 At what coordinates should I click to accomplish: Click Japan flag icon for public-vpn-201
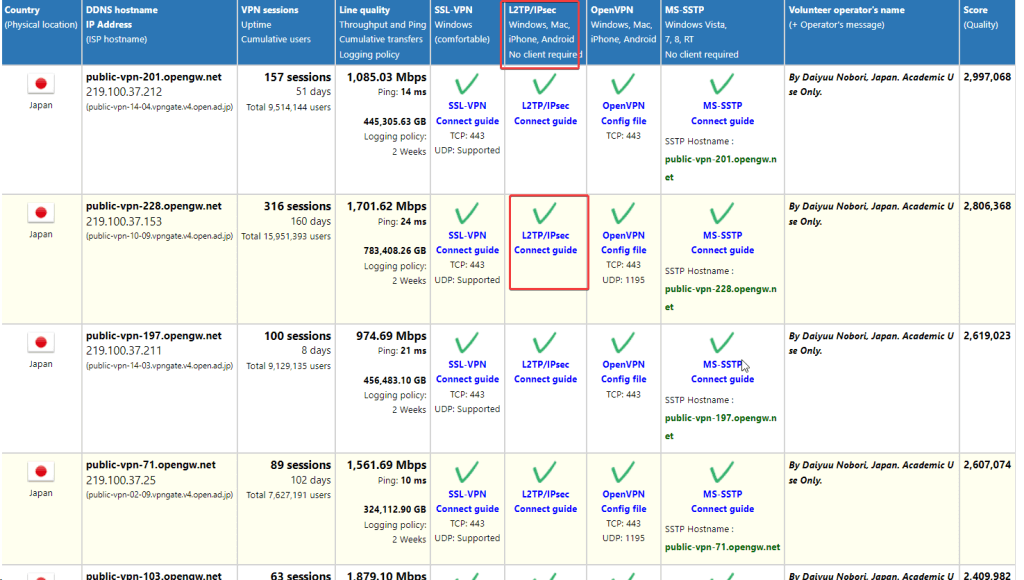coord(40,84)
